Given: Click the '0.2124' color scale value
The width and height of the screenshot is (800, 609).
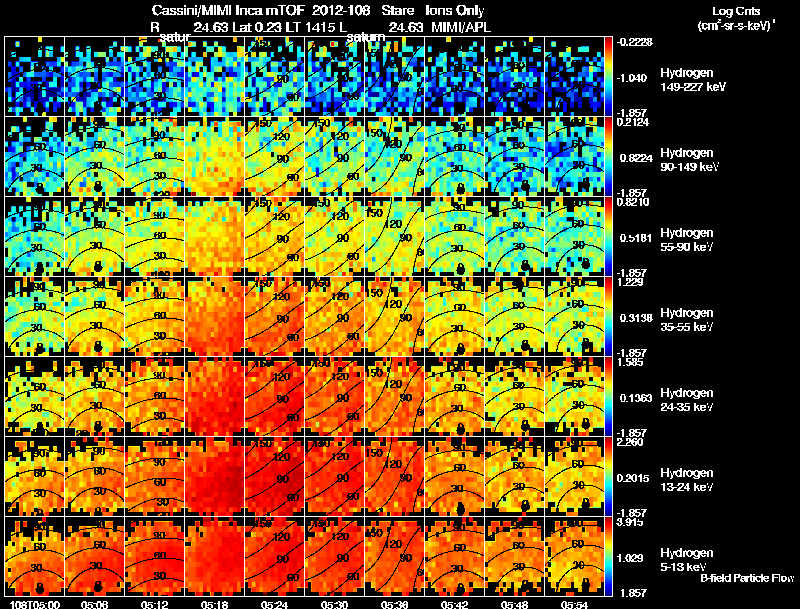Looking at the screenshot, I should click(633, 122).
